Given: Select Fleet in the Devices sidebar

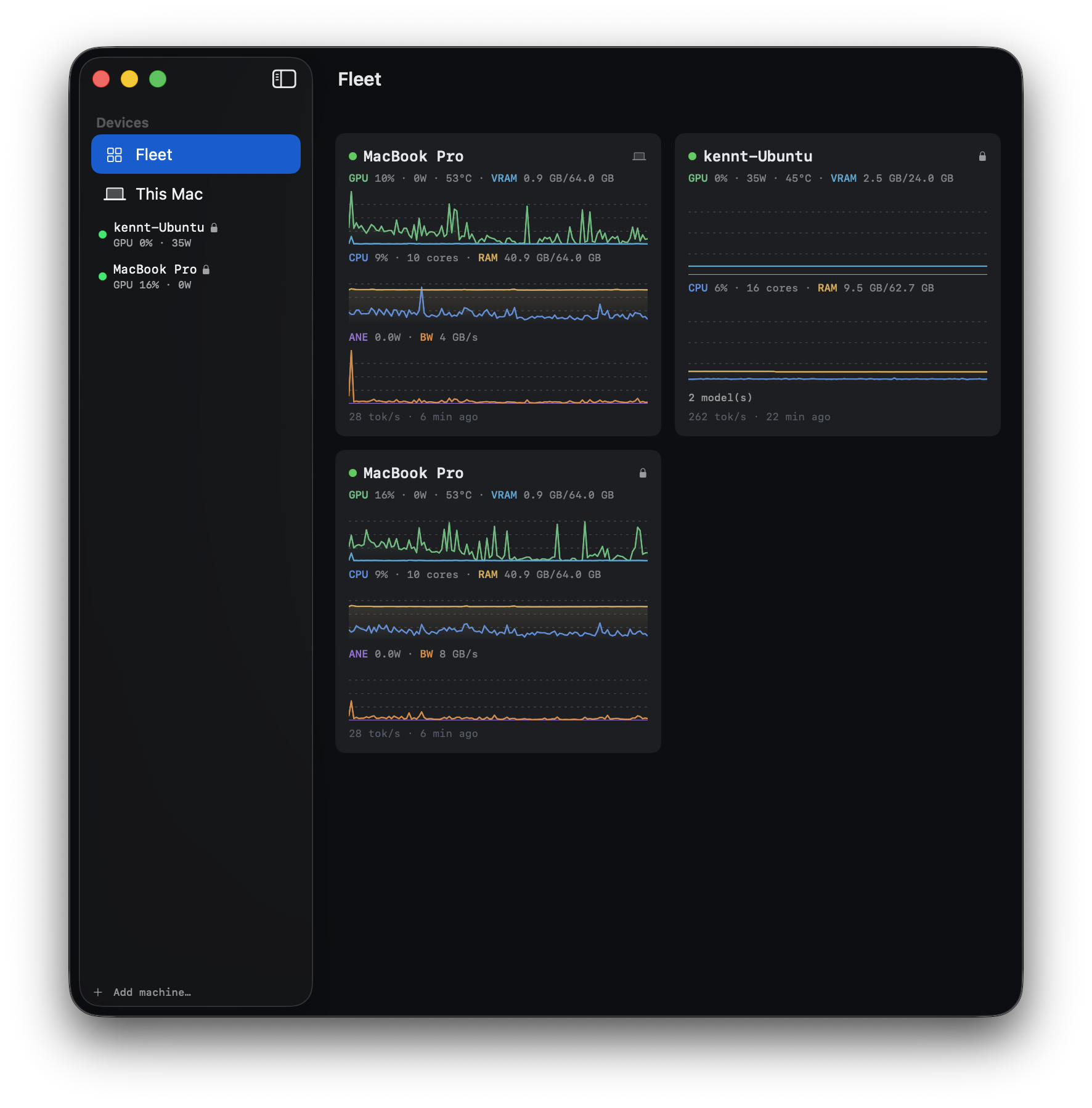Looking at the screenshot, I should pyautogui.click(x=196, y=154).
